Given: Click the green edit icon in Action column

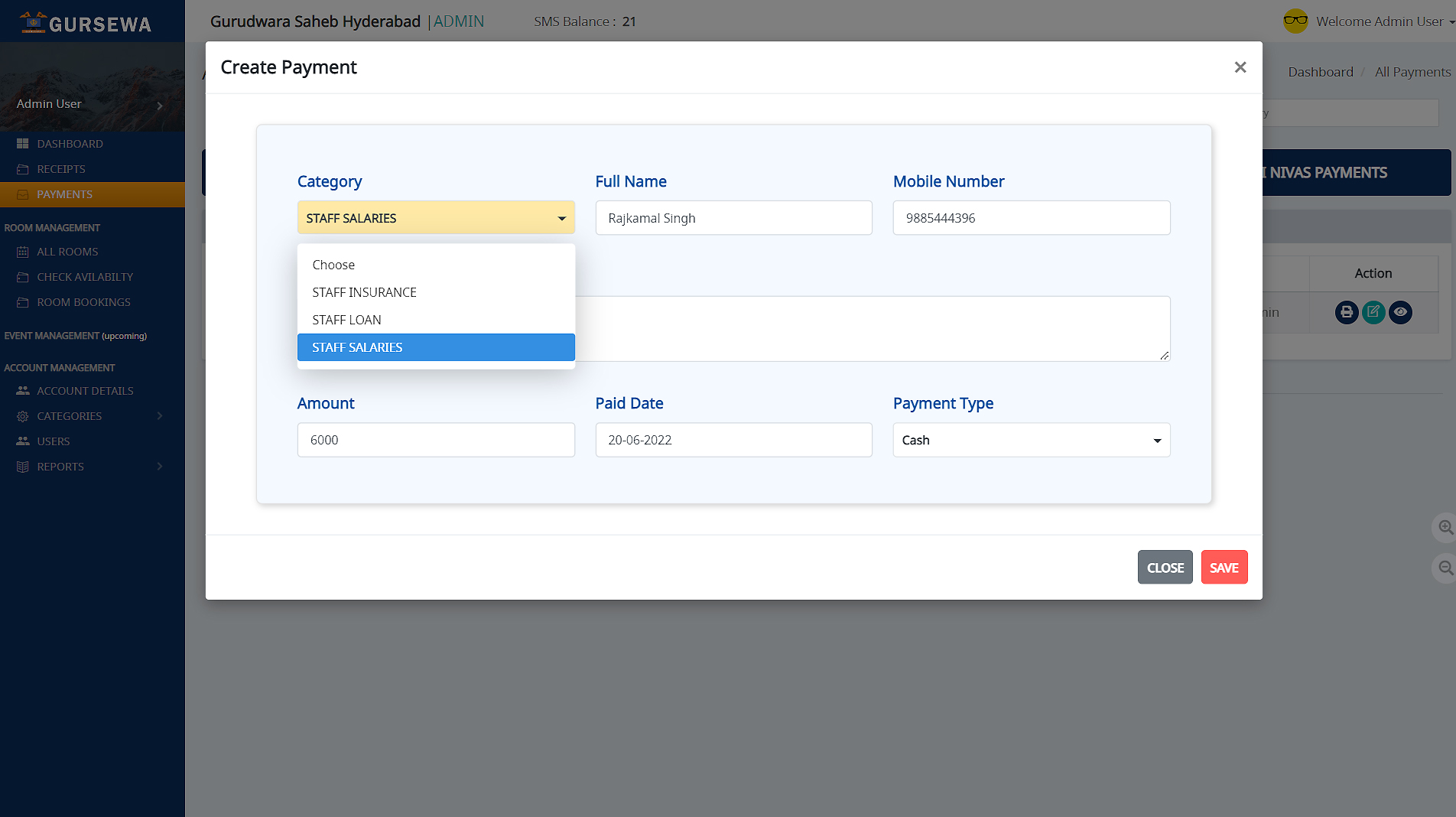Looking at the screenshot, I should click(1373, 312).
